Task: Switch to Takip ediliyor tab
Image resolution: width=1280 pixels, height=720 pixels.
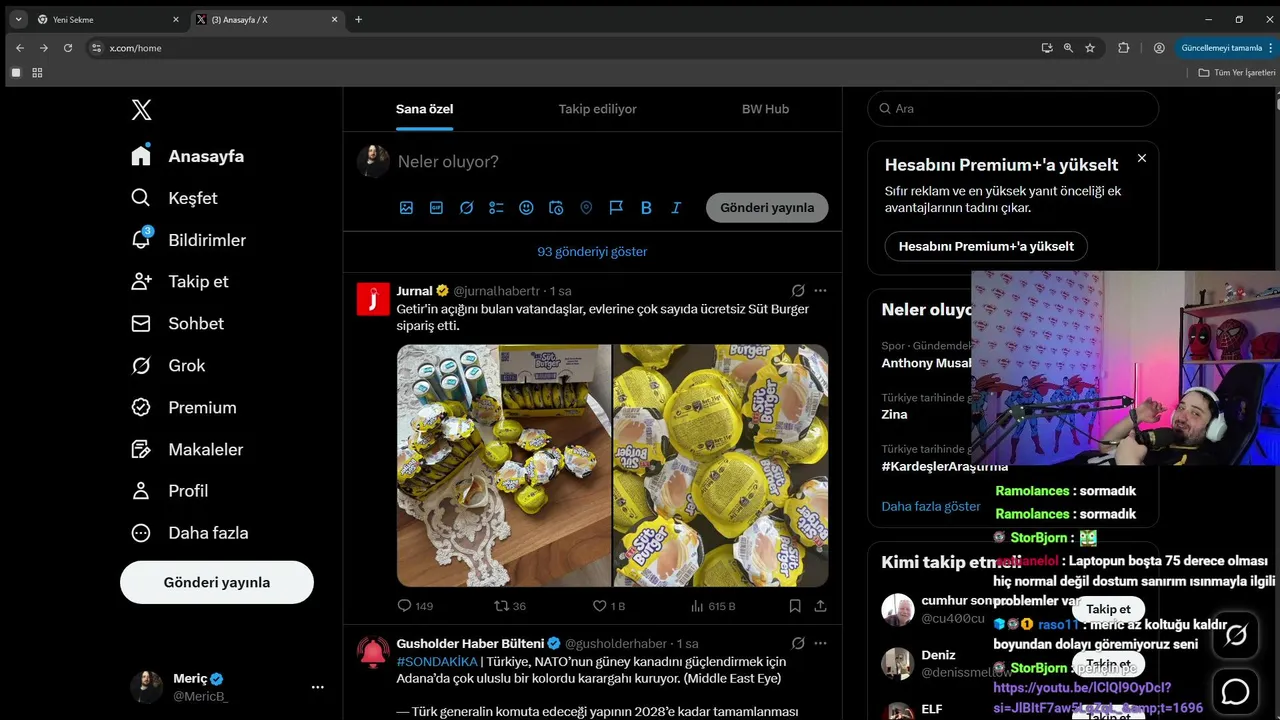Action: tap(598, 109)
